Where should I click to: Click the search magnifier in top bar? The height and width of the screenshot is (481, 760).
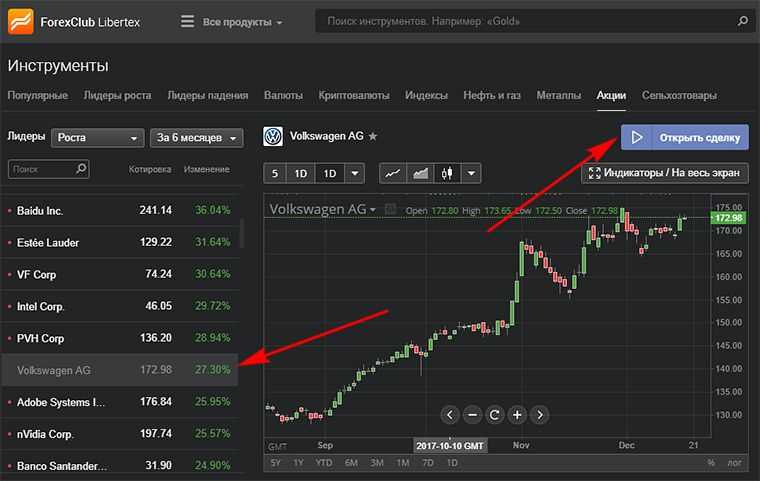[x=742, y=21]
